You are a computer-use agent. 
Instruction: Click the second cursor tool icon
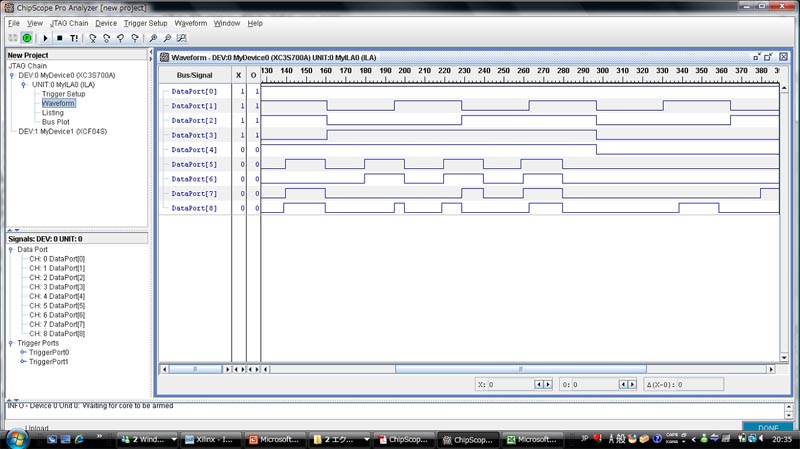coord(106,38)
